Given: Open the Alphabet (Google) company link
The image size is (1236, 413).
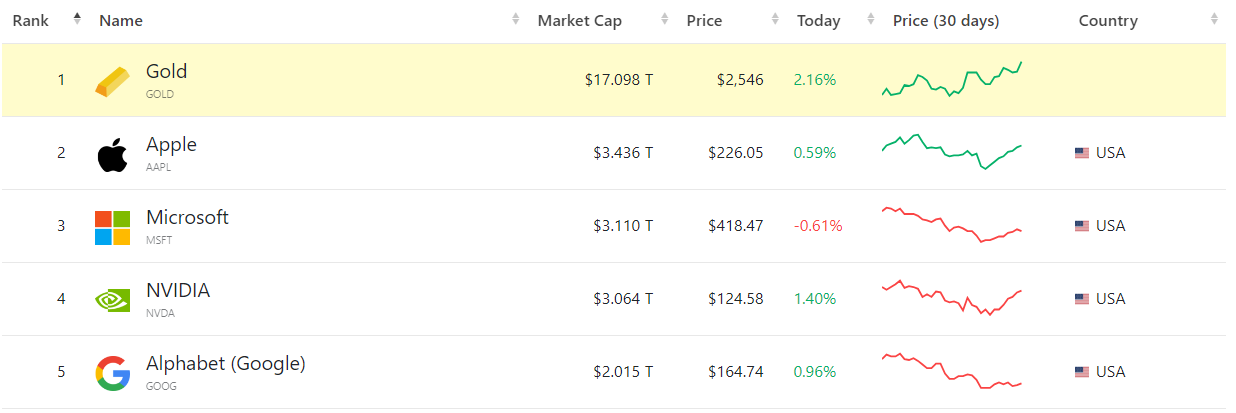Looking at the screenshot, I should [225, 364].
